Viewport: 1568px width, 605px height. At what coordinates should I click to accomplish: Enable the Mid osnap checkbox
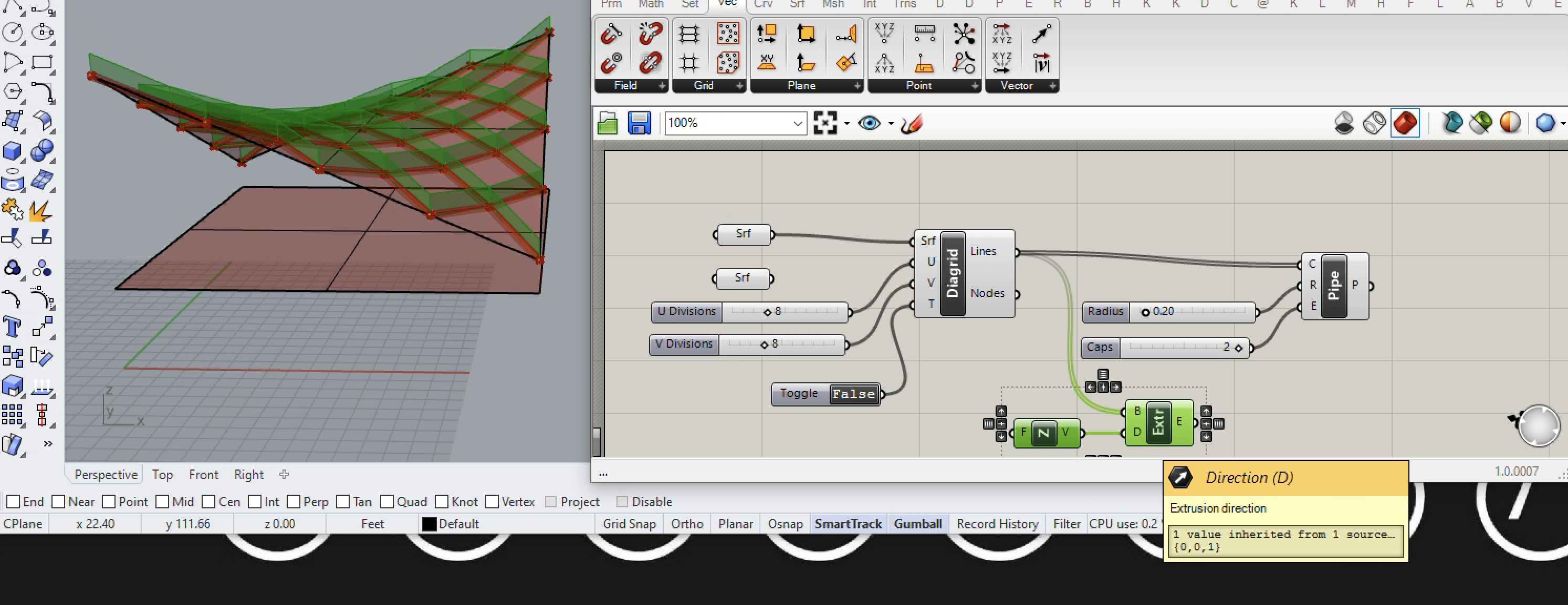tap(162, 502)
